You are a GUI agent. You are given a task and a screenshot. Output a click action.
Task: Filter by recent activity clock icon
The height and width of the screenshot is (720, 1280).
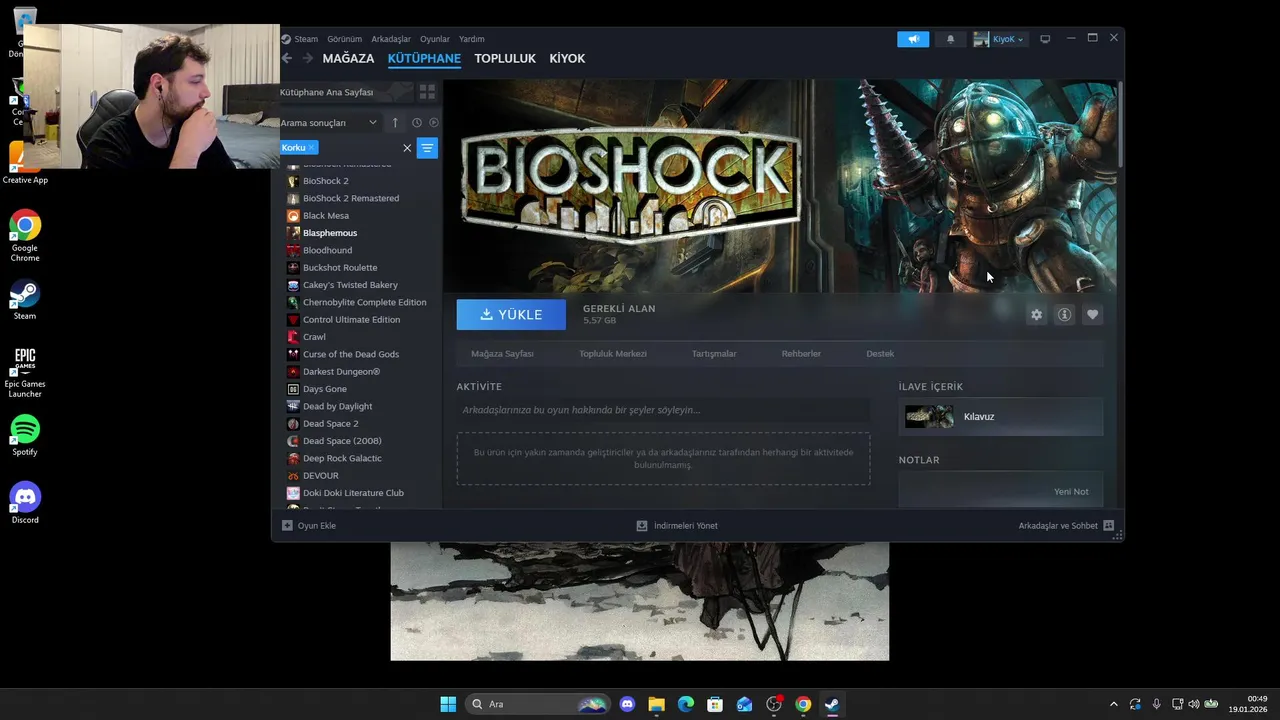point(417,122)
